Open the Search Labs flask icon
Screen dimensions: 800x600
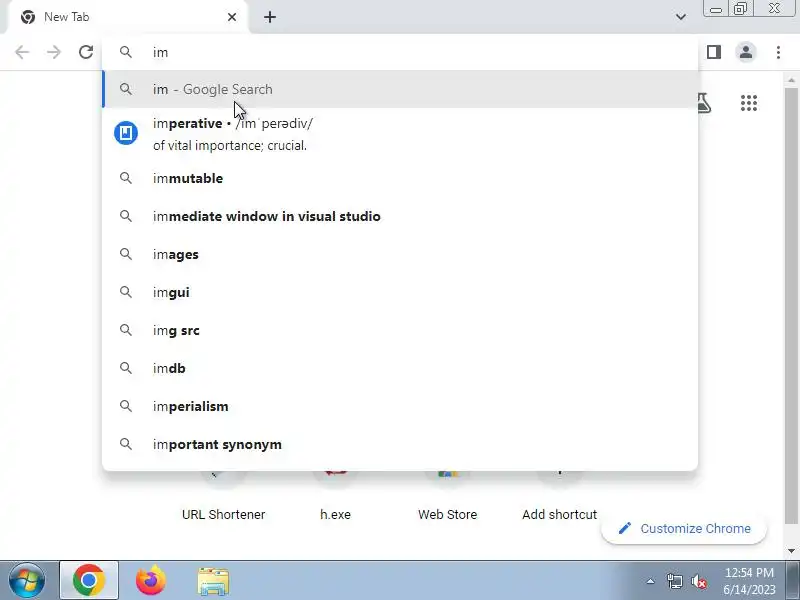704,103
